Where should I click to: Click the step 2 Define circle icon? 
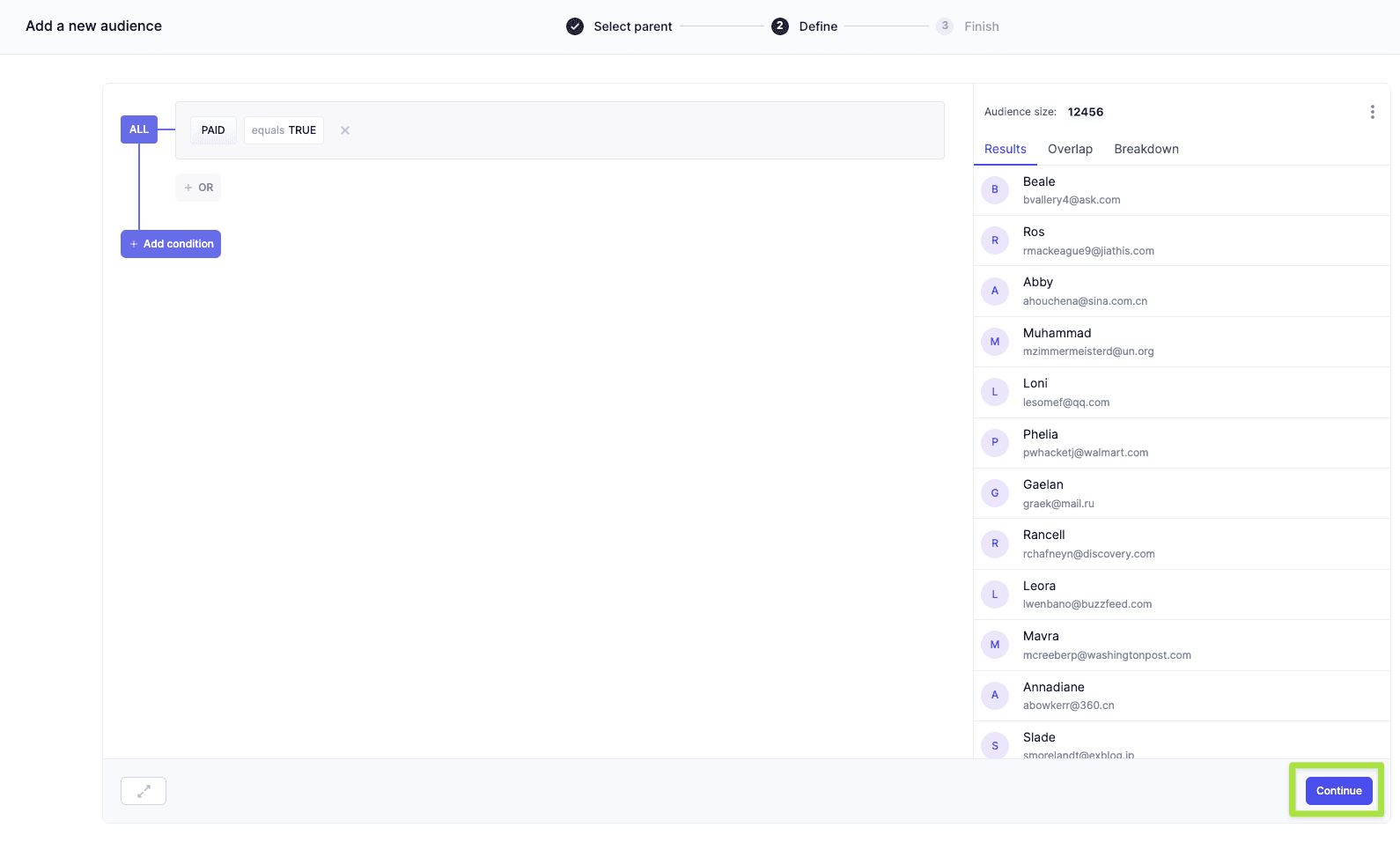point(780,26)
